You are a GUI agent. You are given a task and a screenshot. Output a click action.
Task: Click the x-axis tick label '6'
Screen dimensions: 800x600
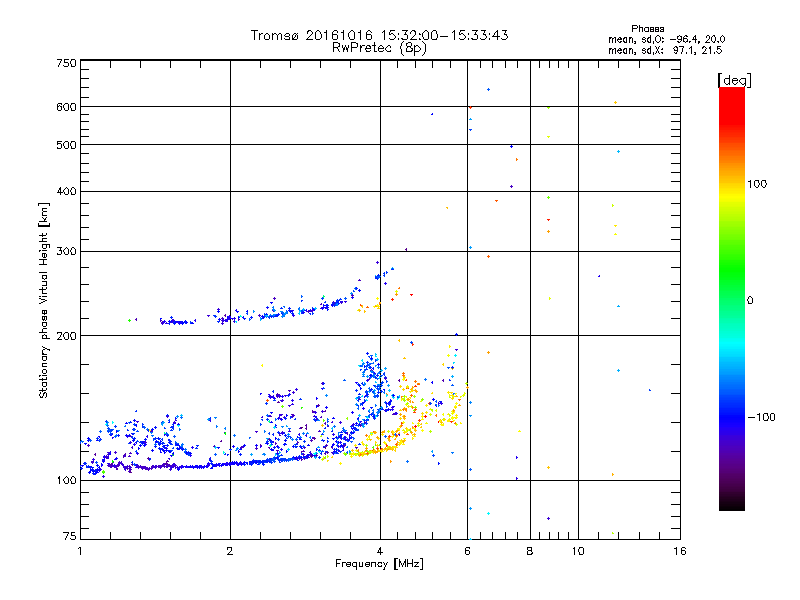[x=467, y=551]
